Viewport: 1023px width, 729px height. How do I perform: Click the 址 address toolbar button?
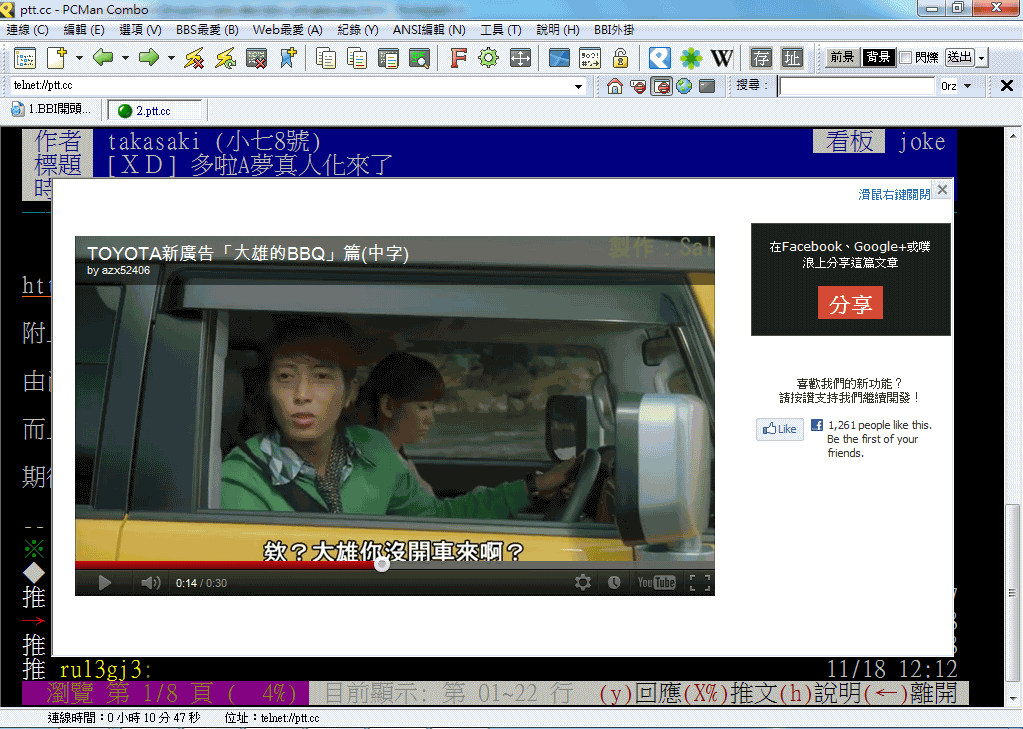tap(792, 58)
